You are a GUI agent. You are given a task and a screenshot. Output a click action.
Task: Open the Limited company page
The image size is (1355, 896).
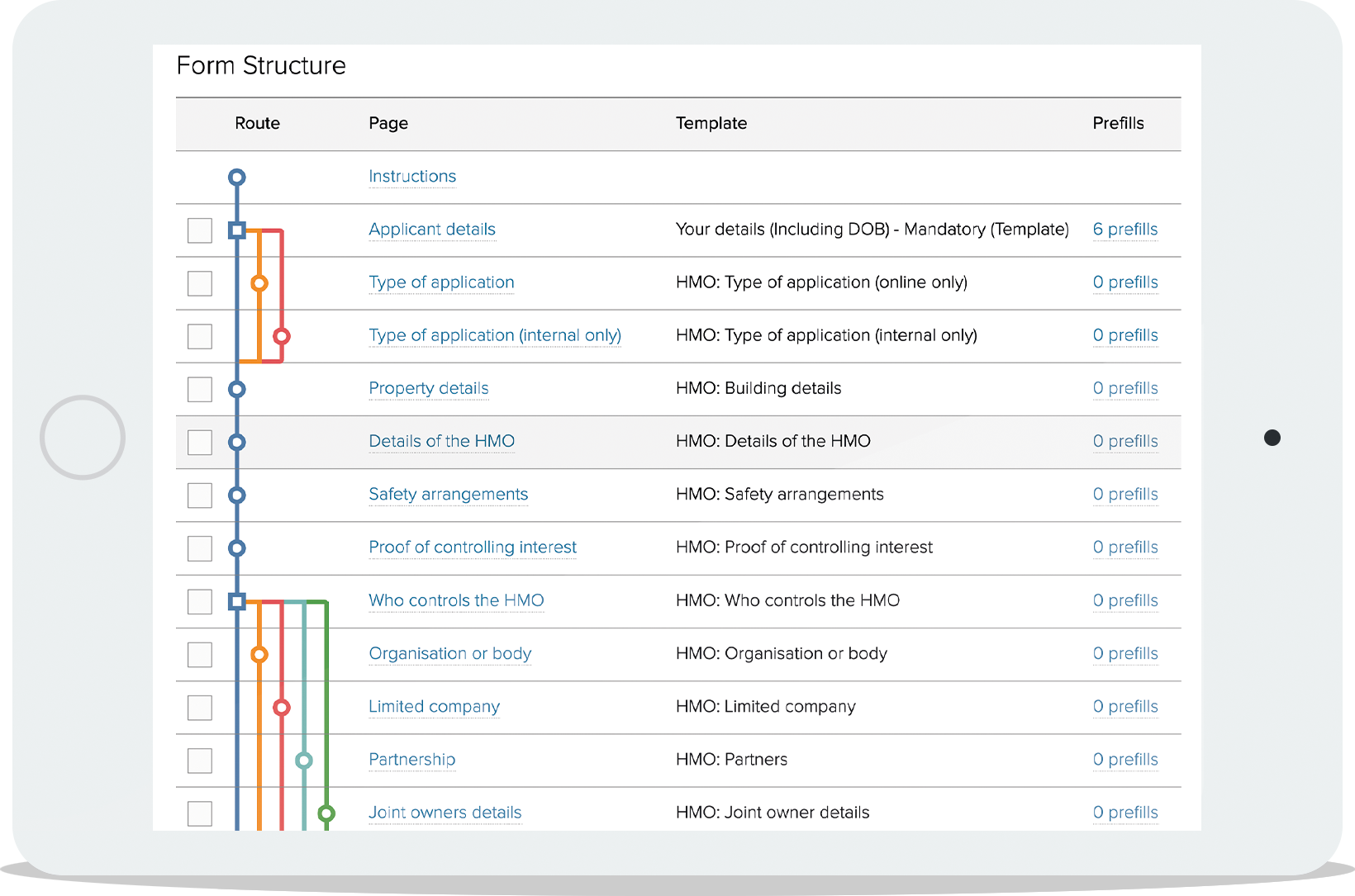click(x=435, y=706)
